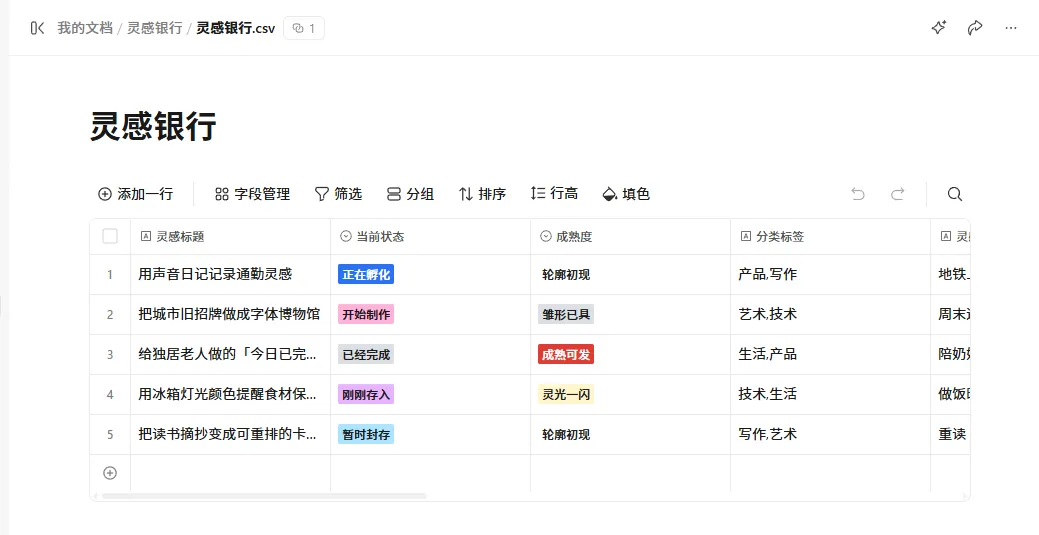The image size is (1039, 535).
Task: Click the horizontal scrollbar under the table
Action: (x=264, y=496)
